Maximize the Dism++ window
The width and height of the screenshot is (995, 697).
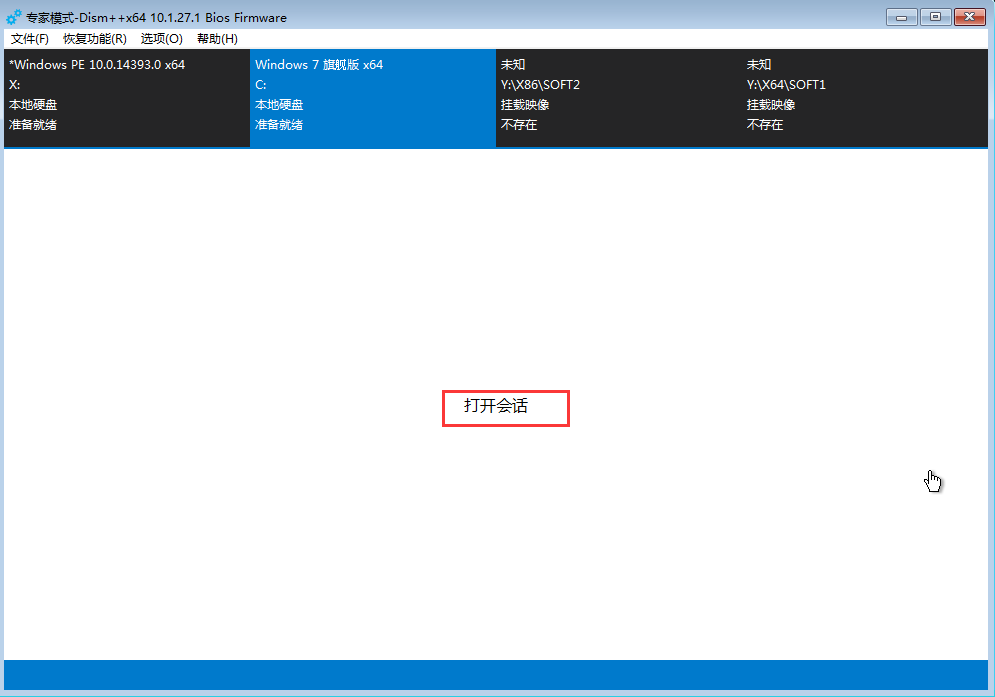935,17
